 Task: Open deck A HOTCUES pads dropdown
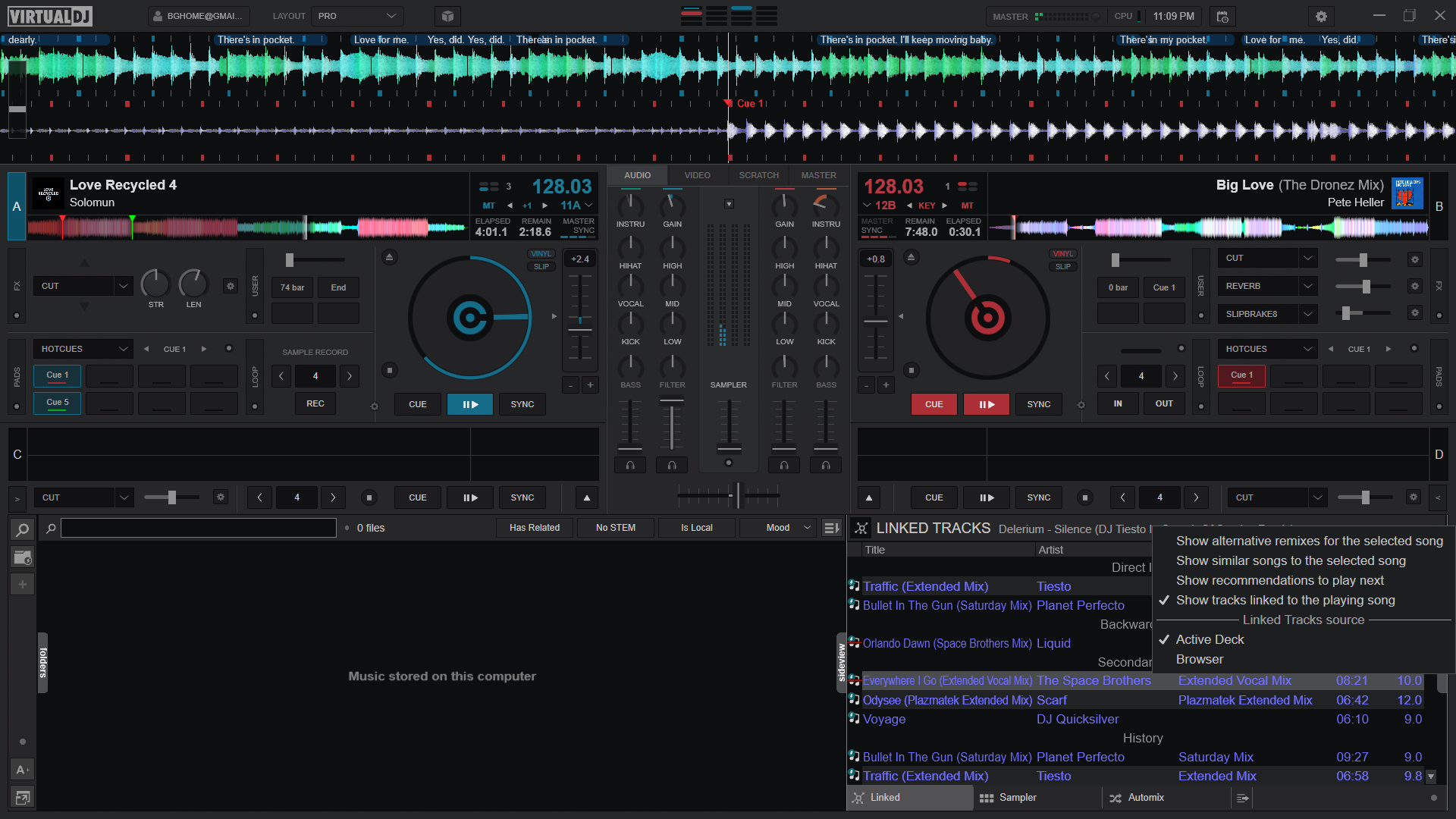click(x=83, y=349)
